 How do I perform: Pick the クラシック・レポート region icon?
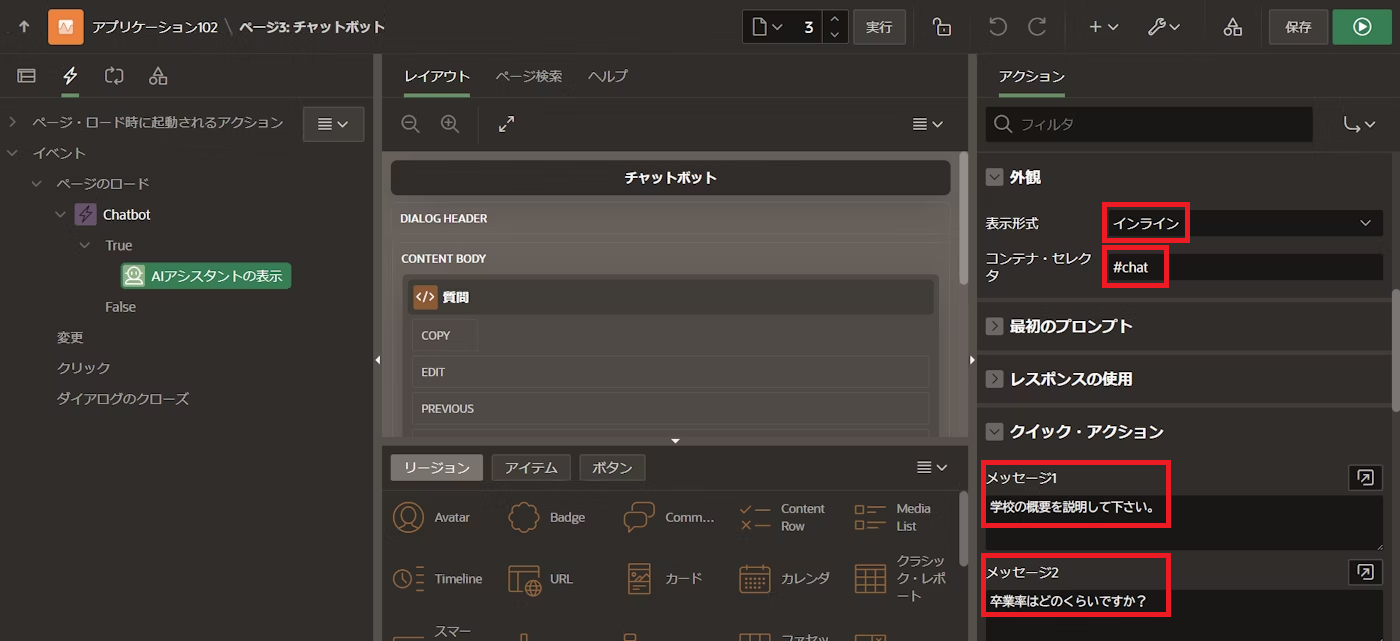click(871, 579)
